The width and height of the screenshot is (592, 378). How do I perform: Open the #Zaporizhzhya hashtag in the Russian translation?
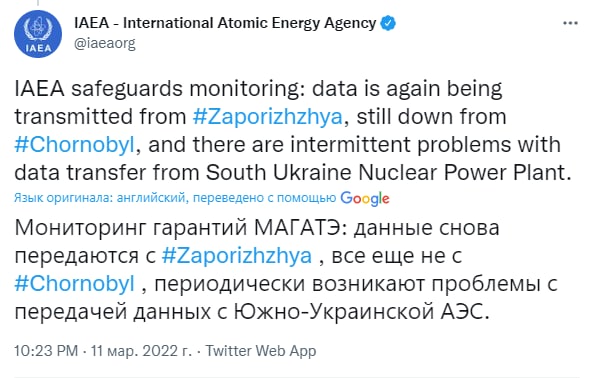237,256
